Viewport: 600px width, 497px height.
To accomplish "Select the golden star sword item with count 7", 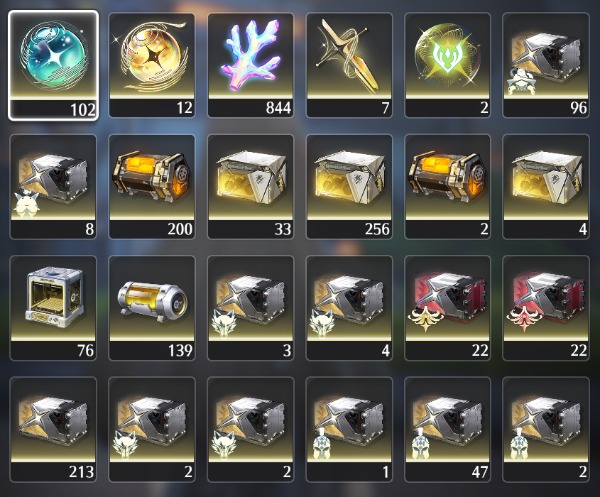I will [349, 65].
